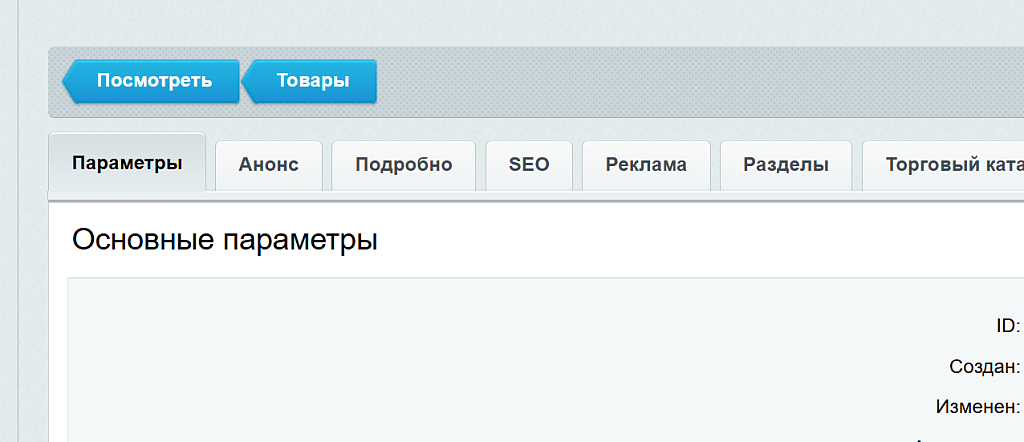Open the Разделы tab
1024x442 pixels.
(786, 166)
